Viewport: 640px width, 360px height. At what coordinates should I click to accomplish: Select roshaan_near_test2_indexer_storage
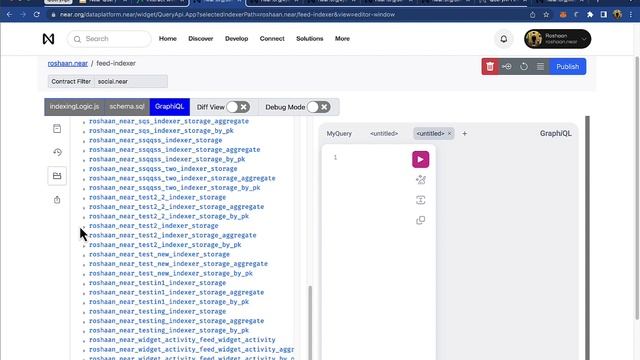pyautogui.click(x=153, y=226)
